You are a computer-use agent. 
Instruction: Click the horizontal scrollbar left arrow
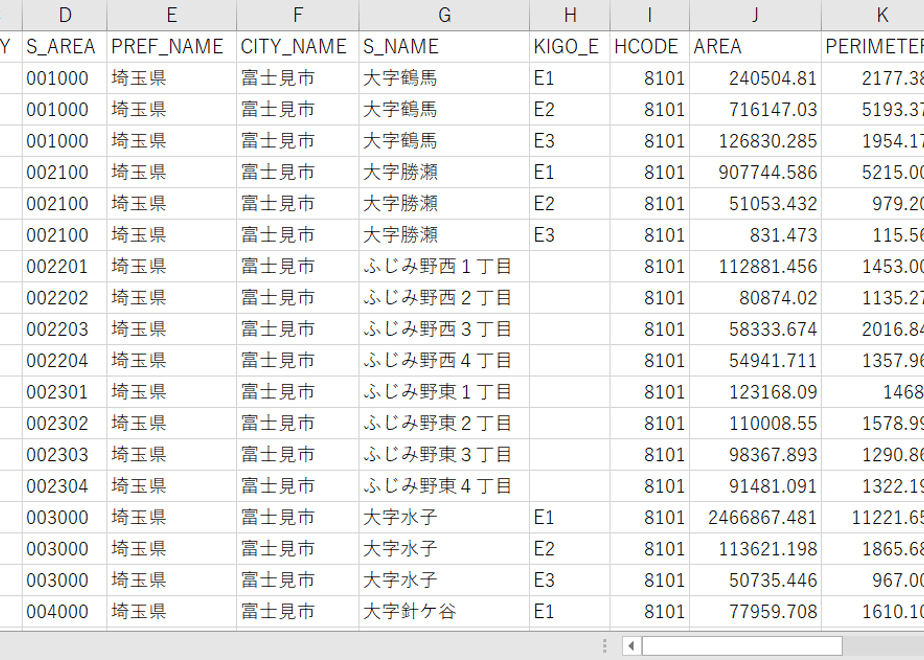631,646
